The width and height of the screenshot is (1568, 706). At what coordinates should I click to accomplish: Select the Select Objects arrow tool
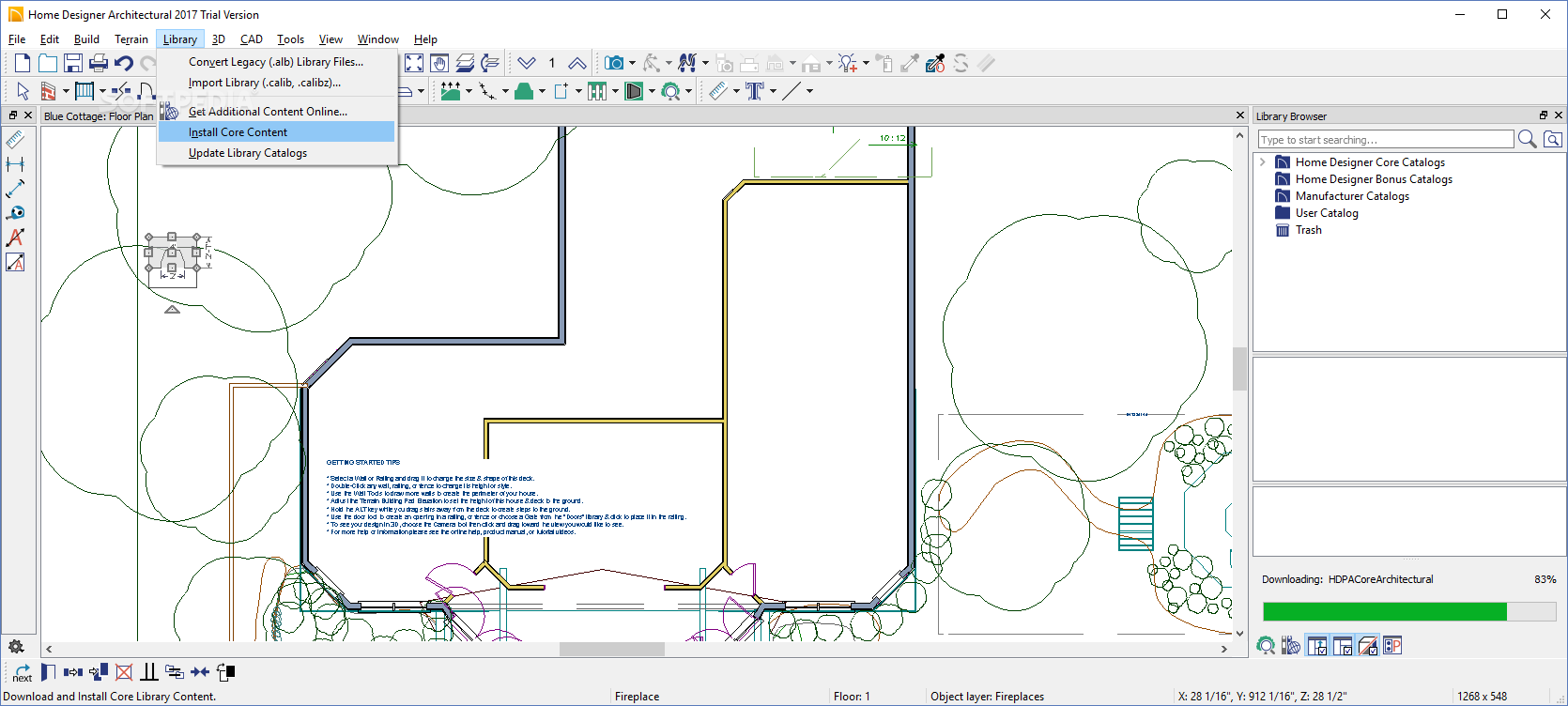(x=23, y=91)
